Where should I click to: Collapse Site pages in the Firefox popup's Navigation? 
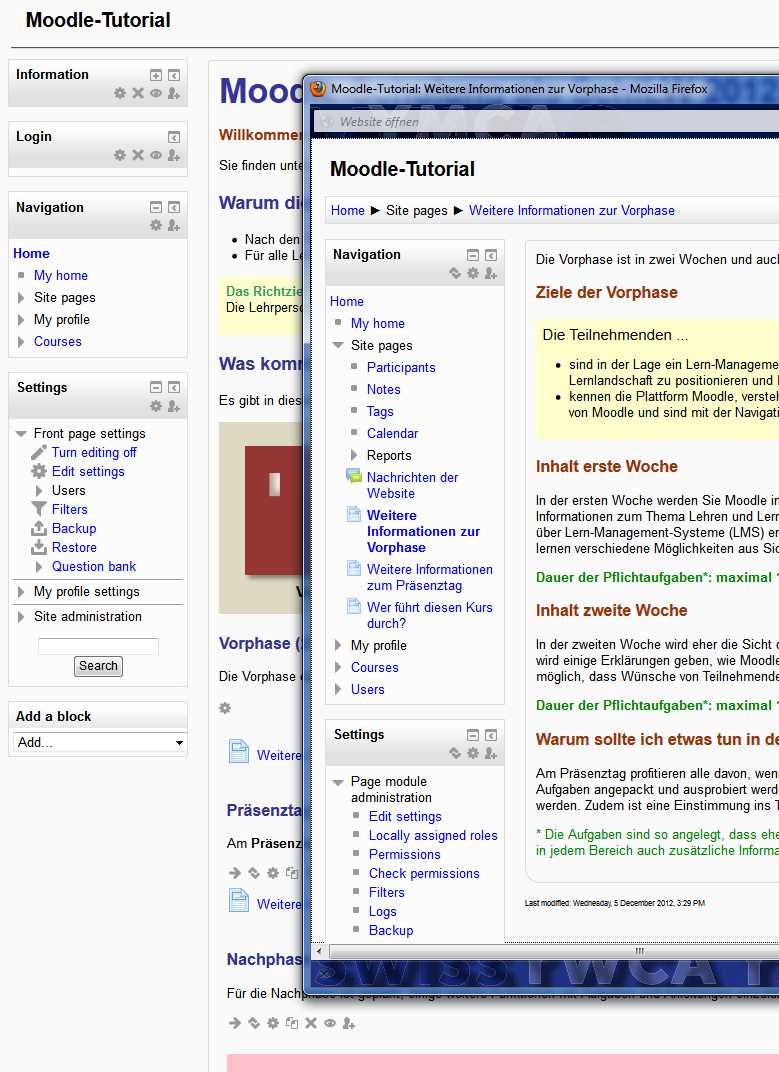[x=338, y=345]
